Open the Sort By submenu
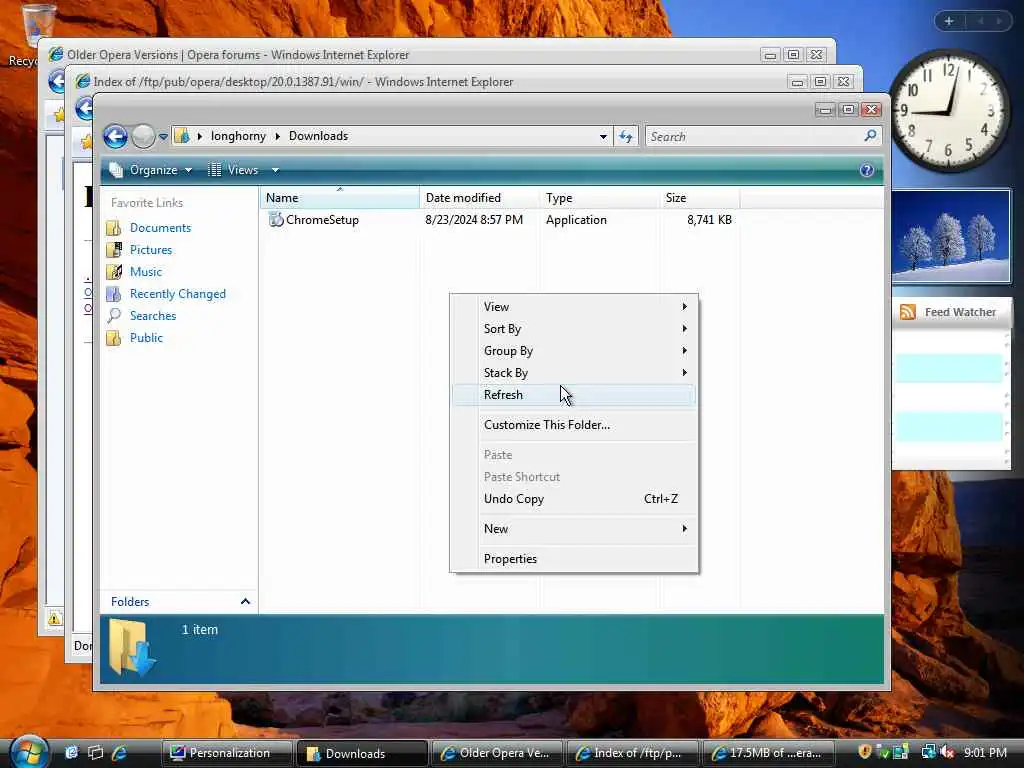The height and width of the screenshot is (768, 1024). coord(573,328)
